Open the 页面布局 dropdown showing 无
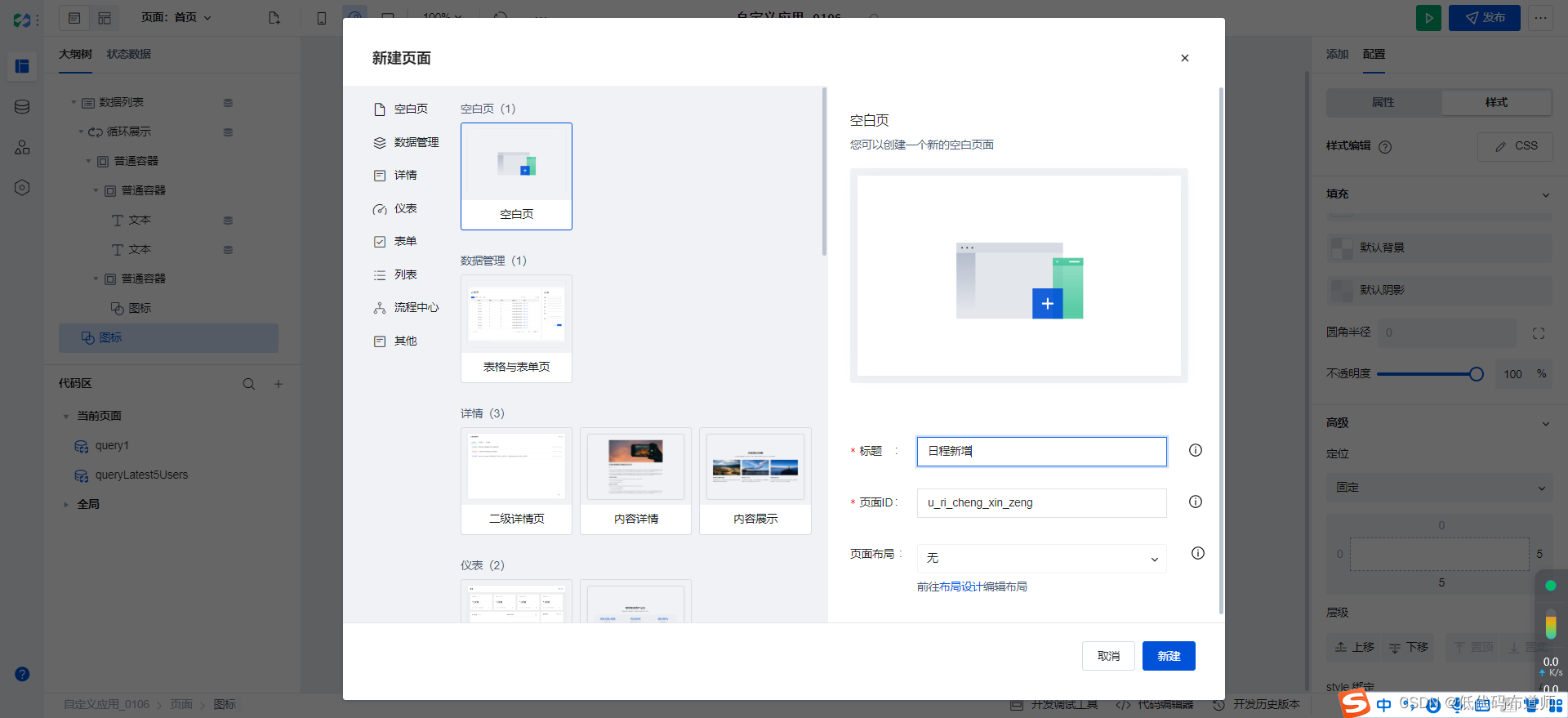The image size is (1568, 718). [x=1041, y=558]
